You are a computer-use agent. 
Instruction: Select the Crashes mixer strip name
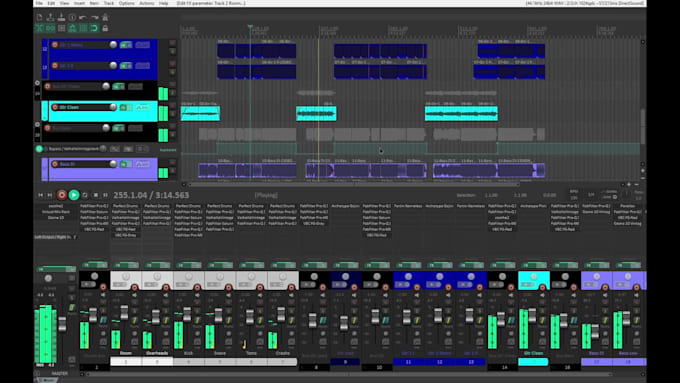(x=282, y=354)
